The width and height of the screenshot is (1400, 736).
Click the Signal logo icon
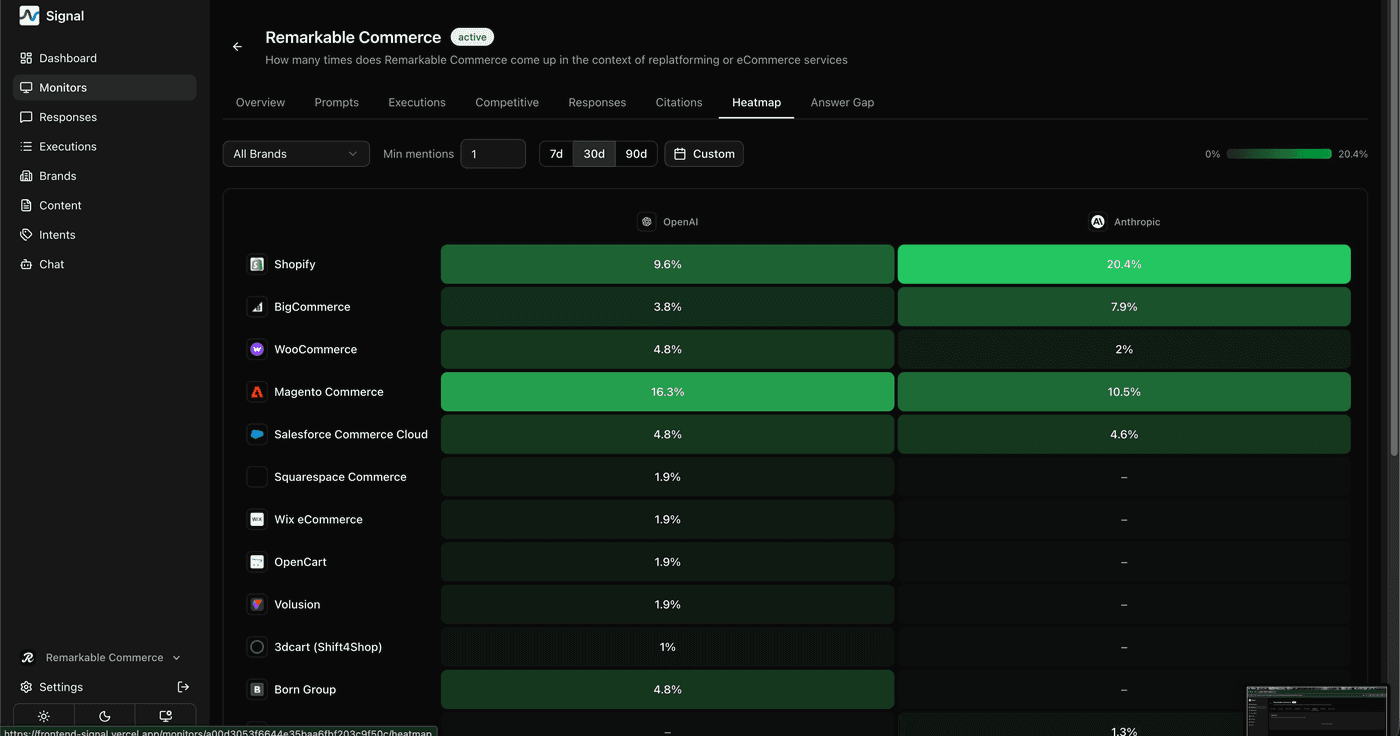click(29, 15)
